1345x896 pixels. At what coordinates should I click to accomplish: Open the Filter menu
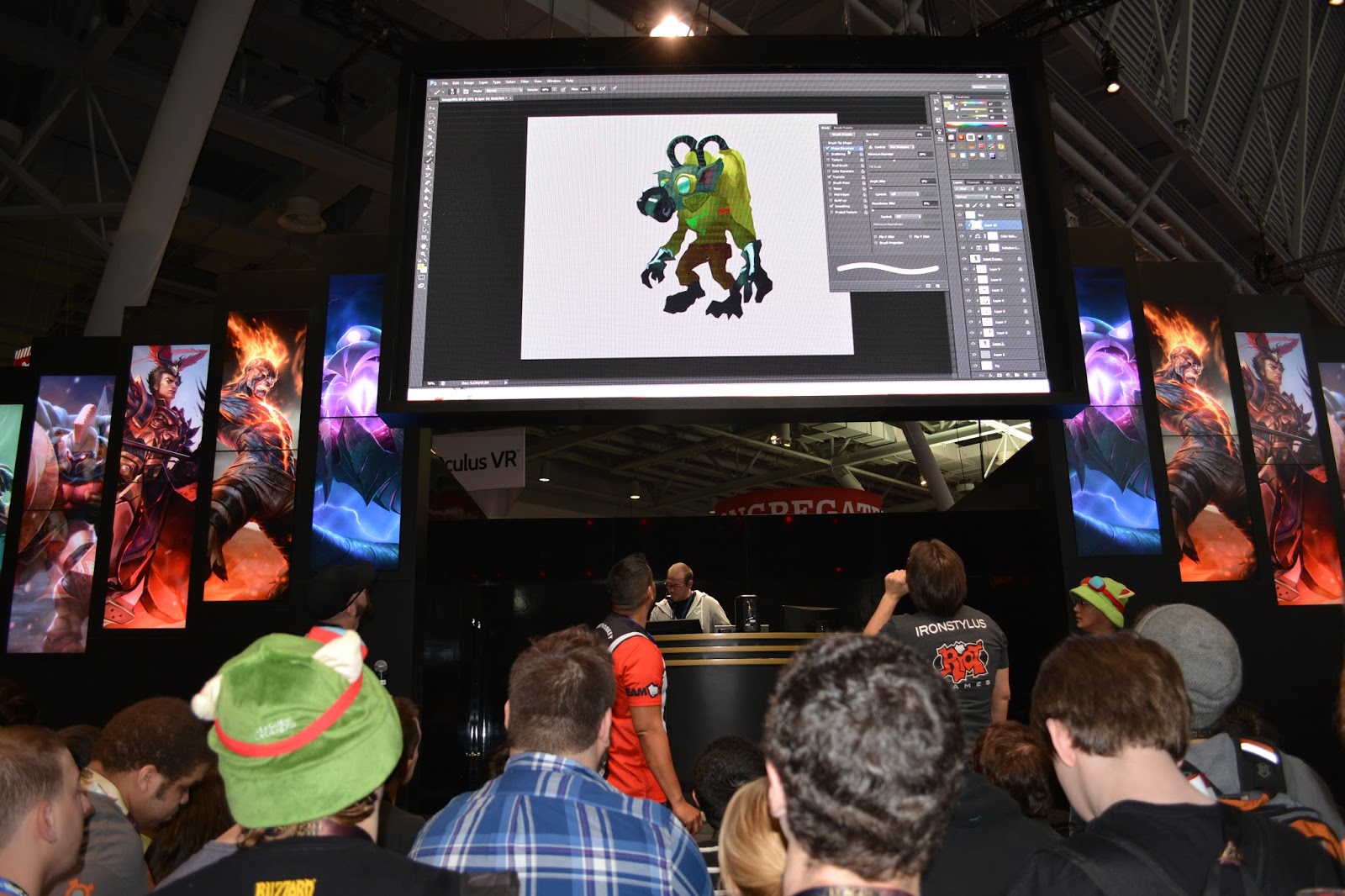coord(525,82)
